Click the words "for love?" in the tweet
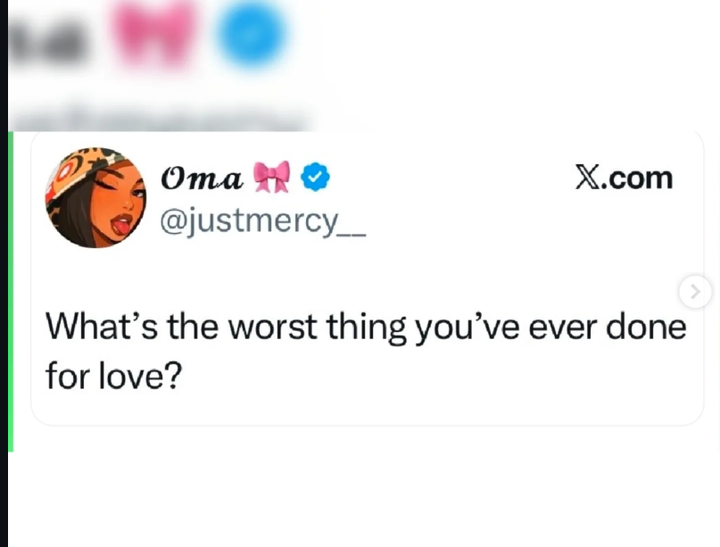The height and width of the screenshot is (547, 720). click(x=112, y=375)
